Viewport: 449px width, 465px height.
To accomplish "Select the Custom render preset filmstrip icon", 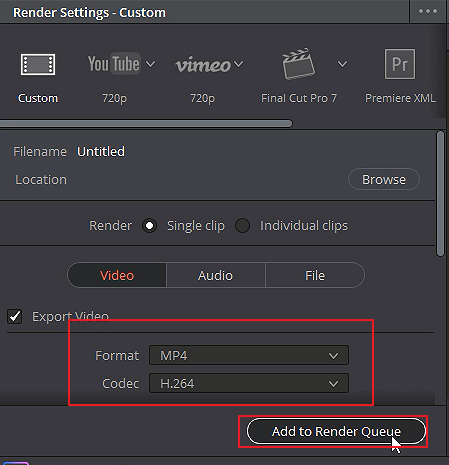I will (38, 64).
